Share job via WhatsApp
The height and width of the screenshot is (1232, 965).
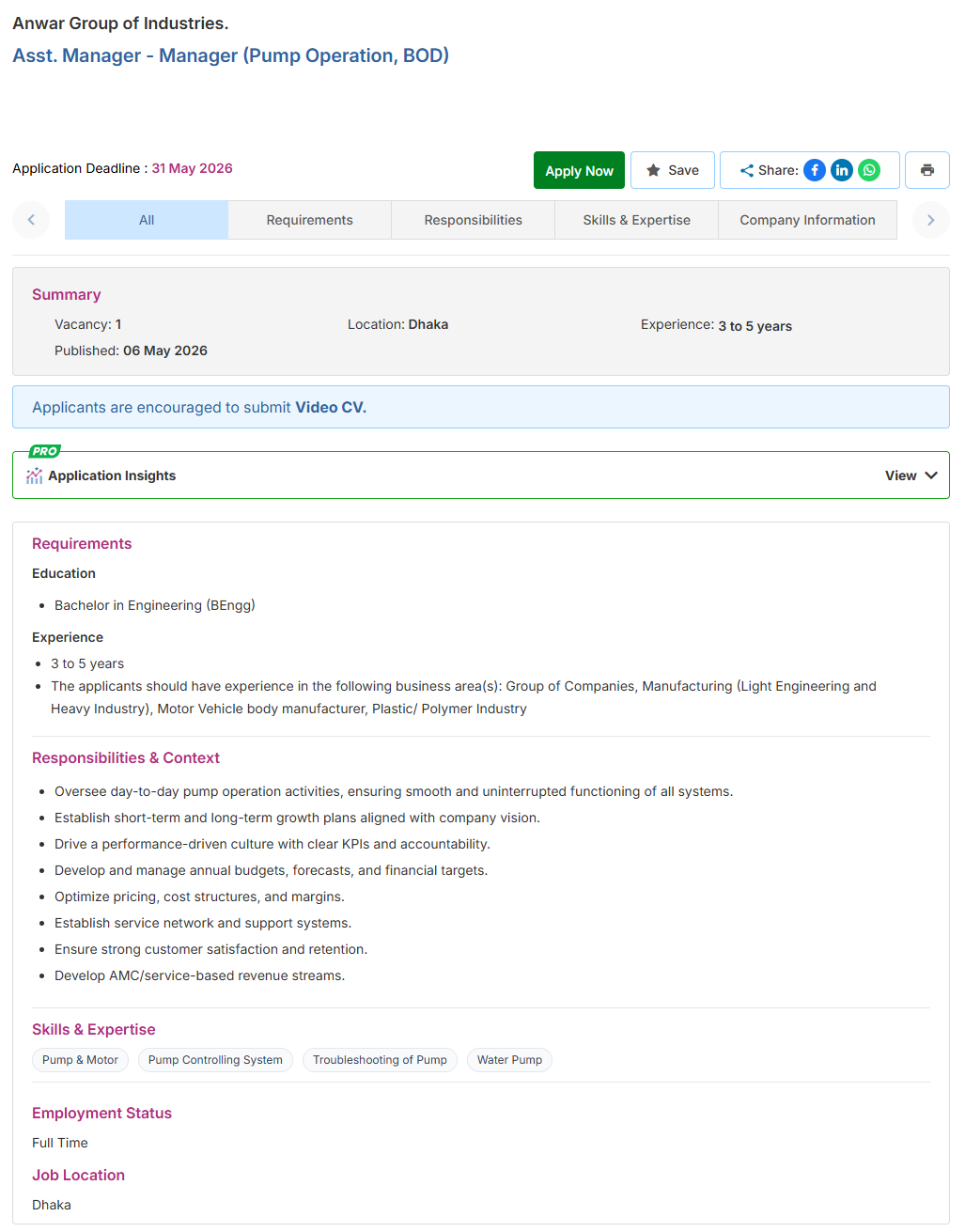pos(869,170)
